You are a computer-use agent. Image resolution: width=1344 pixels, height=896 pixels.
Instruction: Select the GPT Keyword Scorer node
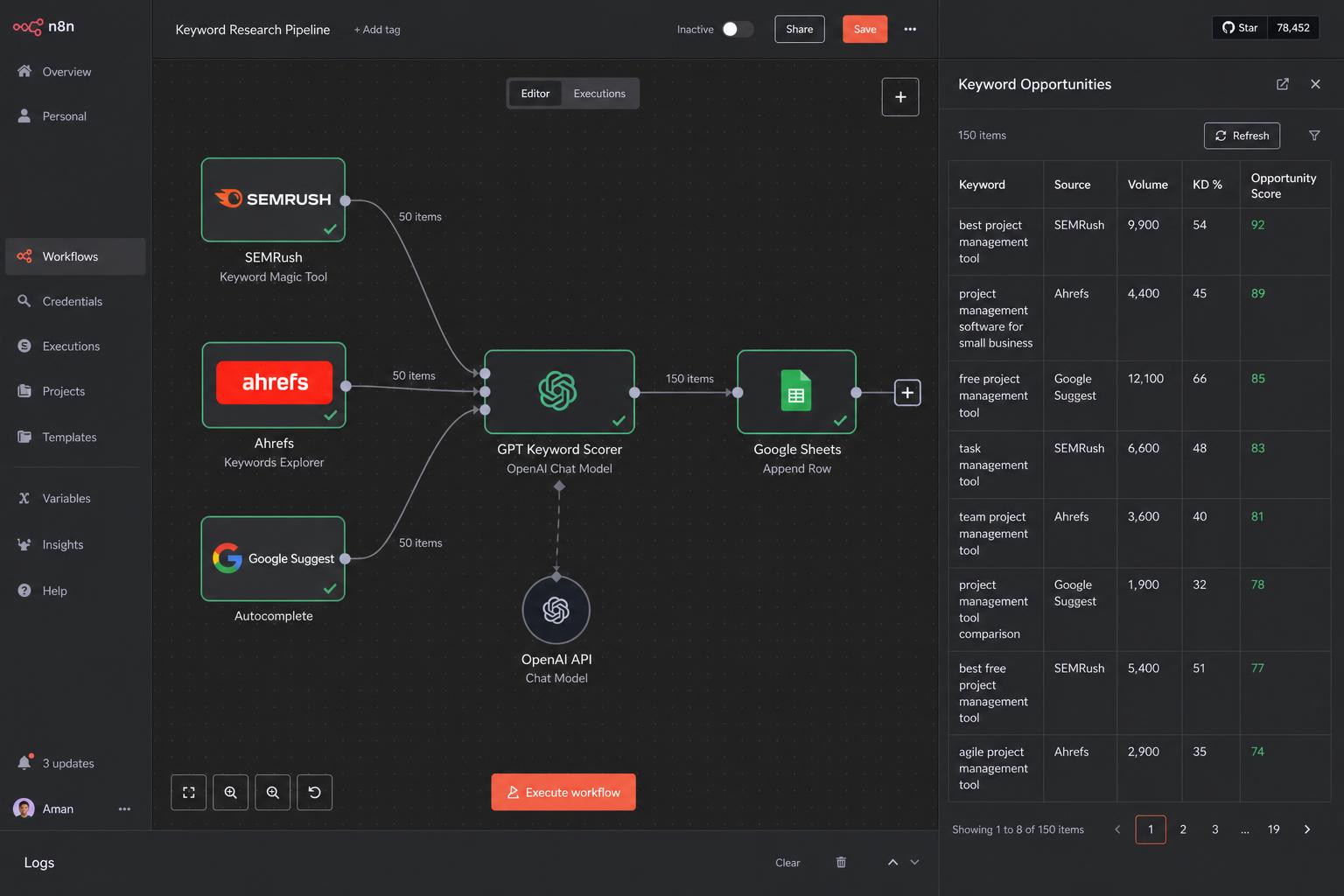coord(559,392)
